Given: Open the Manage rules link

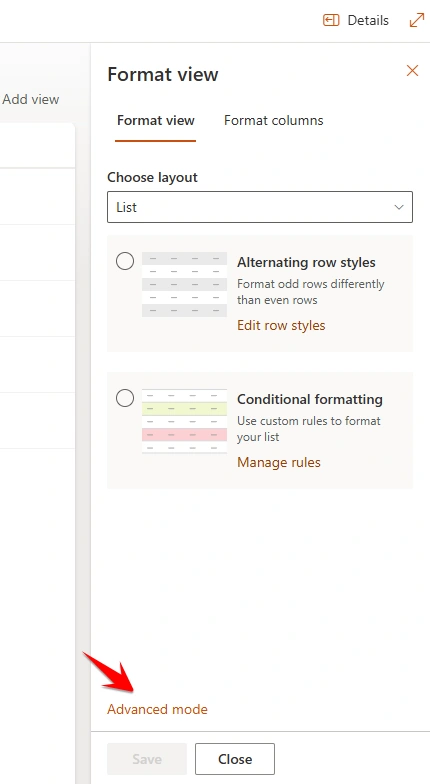Looking at the screenshot, I should pyautogui.click(x=278, y=462).
